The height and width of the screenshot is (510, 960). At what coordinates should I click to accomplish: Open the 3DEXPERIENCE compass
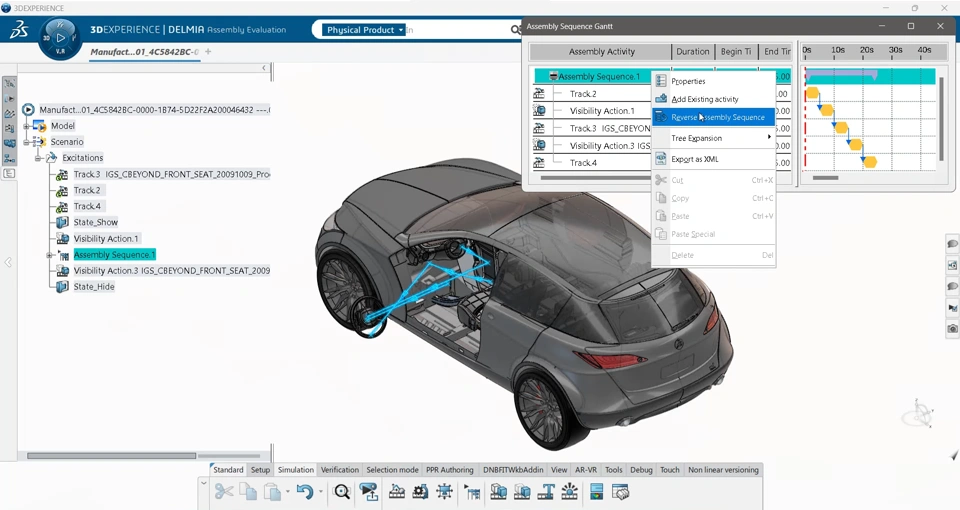point(60,38)
